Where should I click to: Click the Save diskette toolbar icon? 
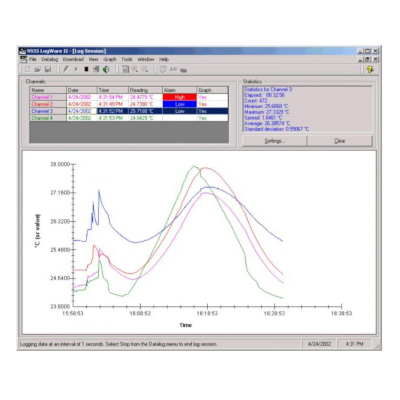click(x=48, y=69)
